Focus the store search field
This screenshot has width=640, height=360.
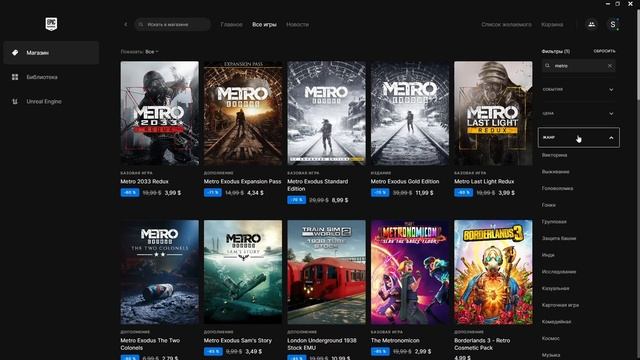(173, 24)
